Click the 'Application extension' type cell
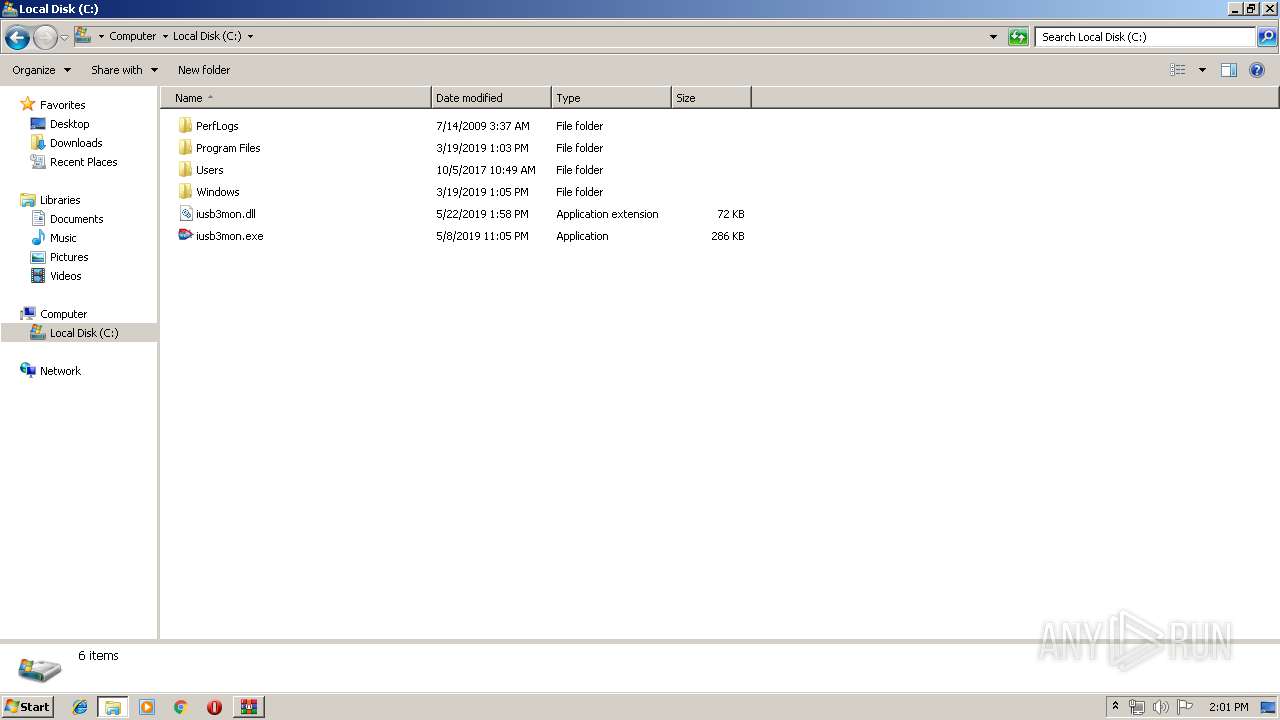The width and height of the screenshot is (1280, 720). (x=607, y=214)
